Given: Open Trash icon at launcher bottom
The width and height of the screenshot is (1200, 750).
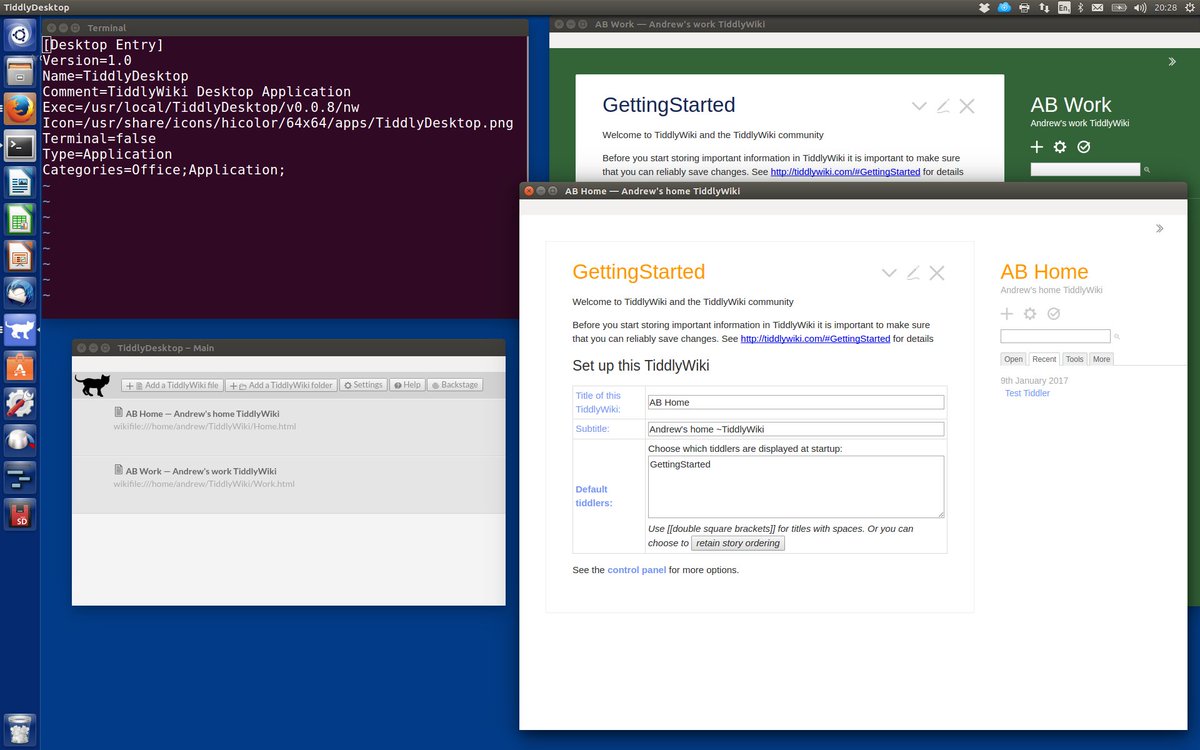Looking at the screenshot, I should pyautogui.click(x=20, y=729).
